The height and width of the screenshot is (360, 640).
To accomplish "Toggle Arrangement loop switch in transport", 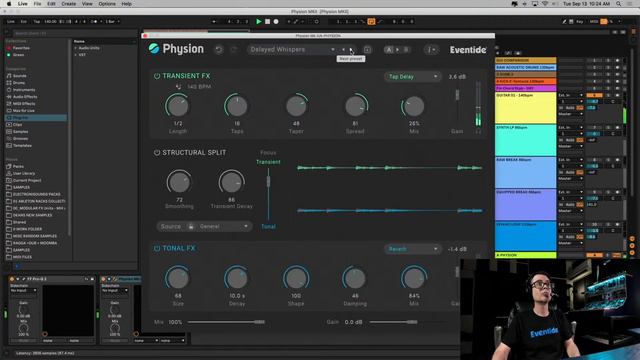I will pyautogui.click(x=371, y=22).
